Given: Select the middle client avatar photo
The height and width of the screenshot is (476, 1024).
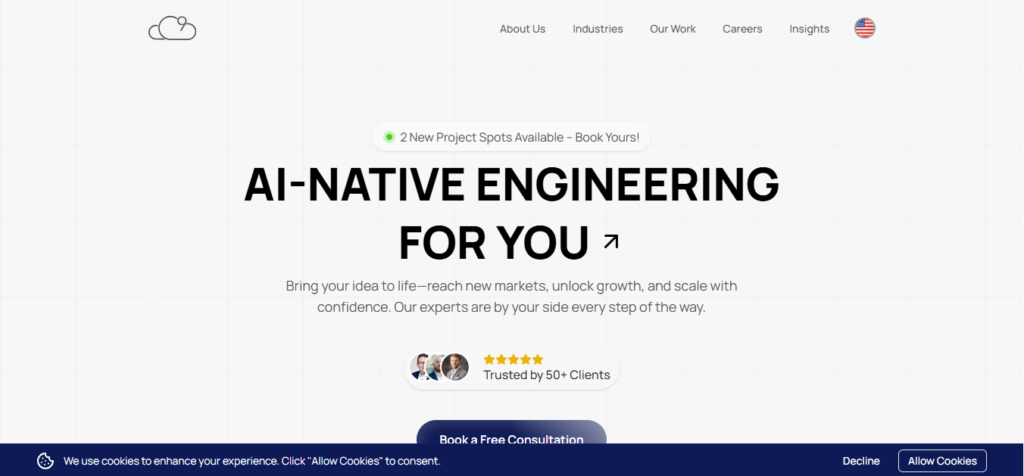Looking at the screenshot, I should pos(437,367).
